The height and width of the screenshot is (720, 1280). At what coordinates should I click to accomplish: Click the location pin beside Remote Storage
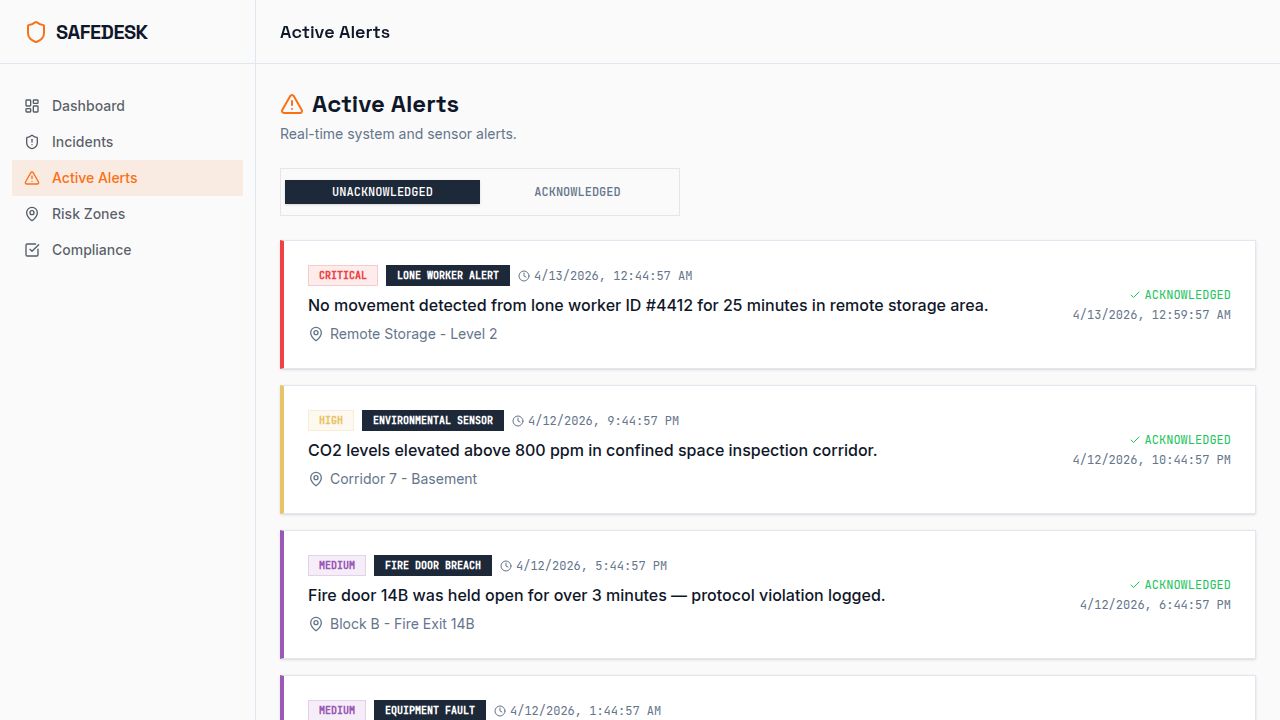pyautogui.click(x=316, y=334)
